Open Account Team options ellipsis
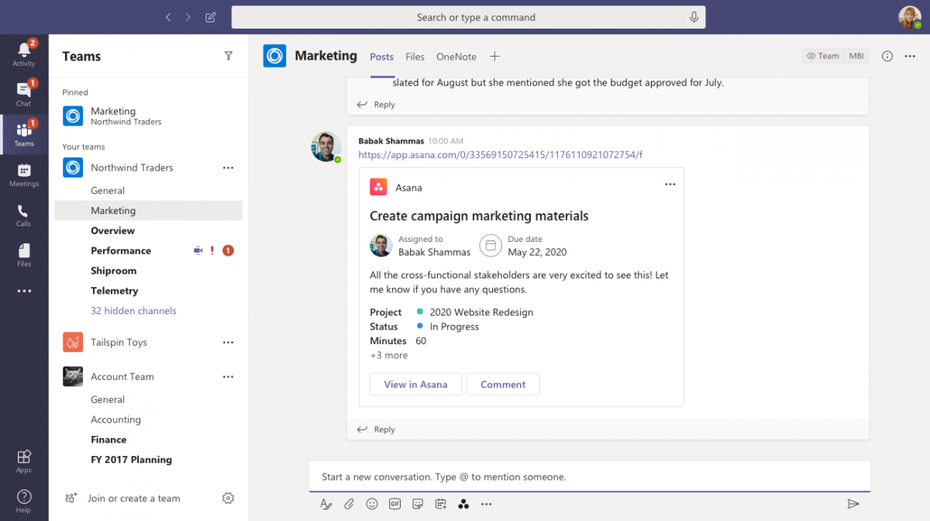The image size is (930, 521). [x=228, y=377]
